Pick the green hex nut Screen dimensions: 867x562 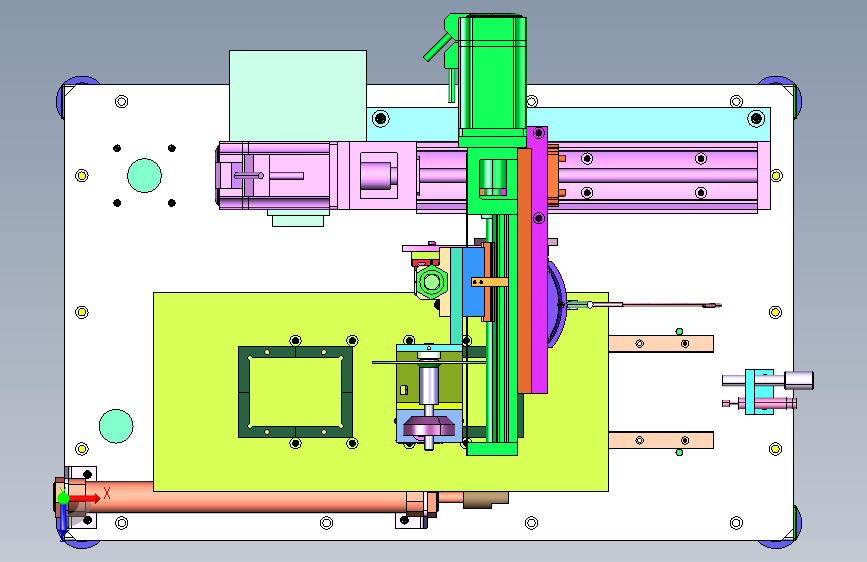tap(432, 282)
